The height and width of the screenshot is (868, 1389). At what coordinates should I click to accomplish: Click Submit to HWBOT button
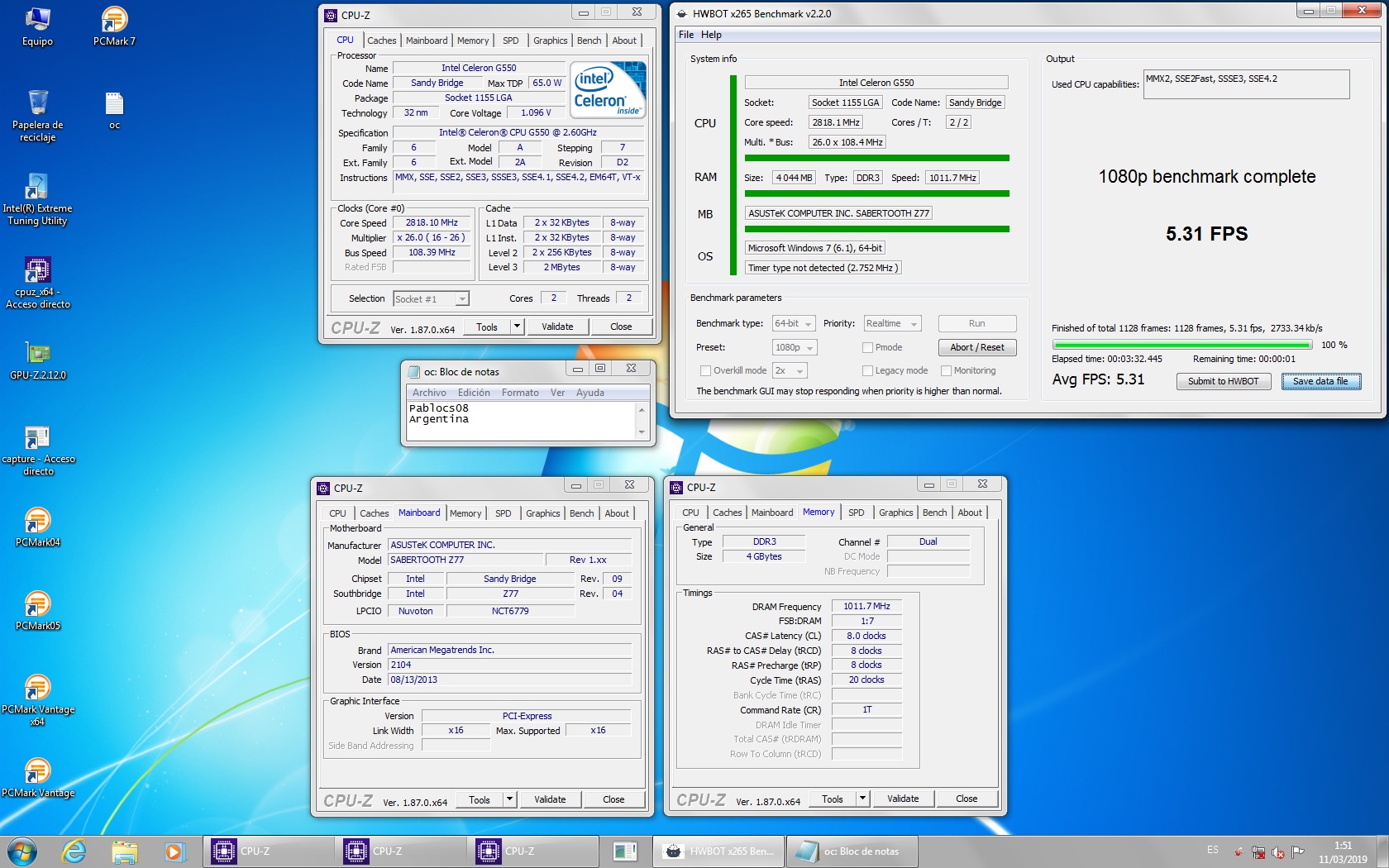click(1223, 381)
